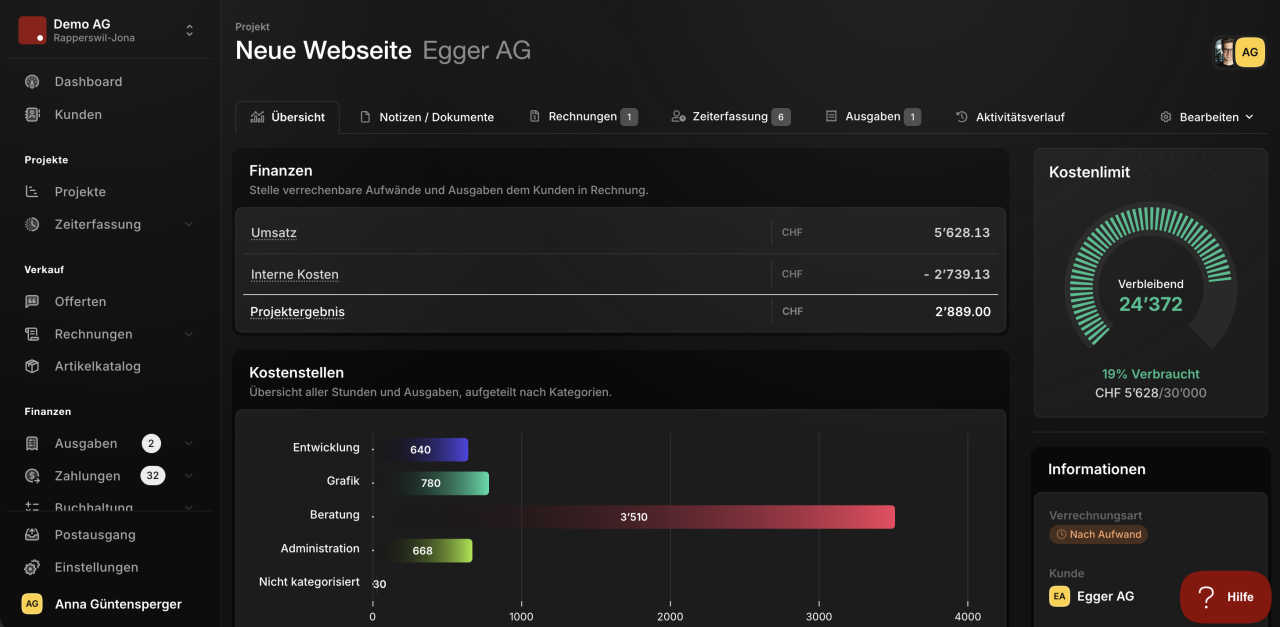The height and width of the screenshot is (627, 1280).
Task: Open the Postausgang icon in the sidebar
Action: point(32,535)
